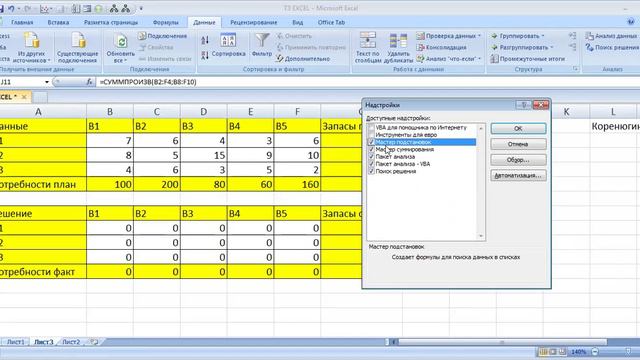The height and width of the screenshot is (360, 640).
Task: Click the Office Help icon in the ribbon corner
Action: 631,22
